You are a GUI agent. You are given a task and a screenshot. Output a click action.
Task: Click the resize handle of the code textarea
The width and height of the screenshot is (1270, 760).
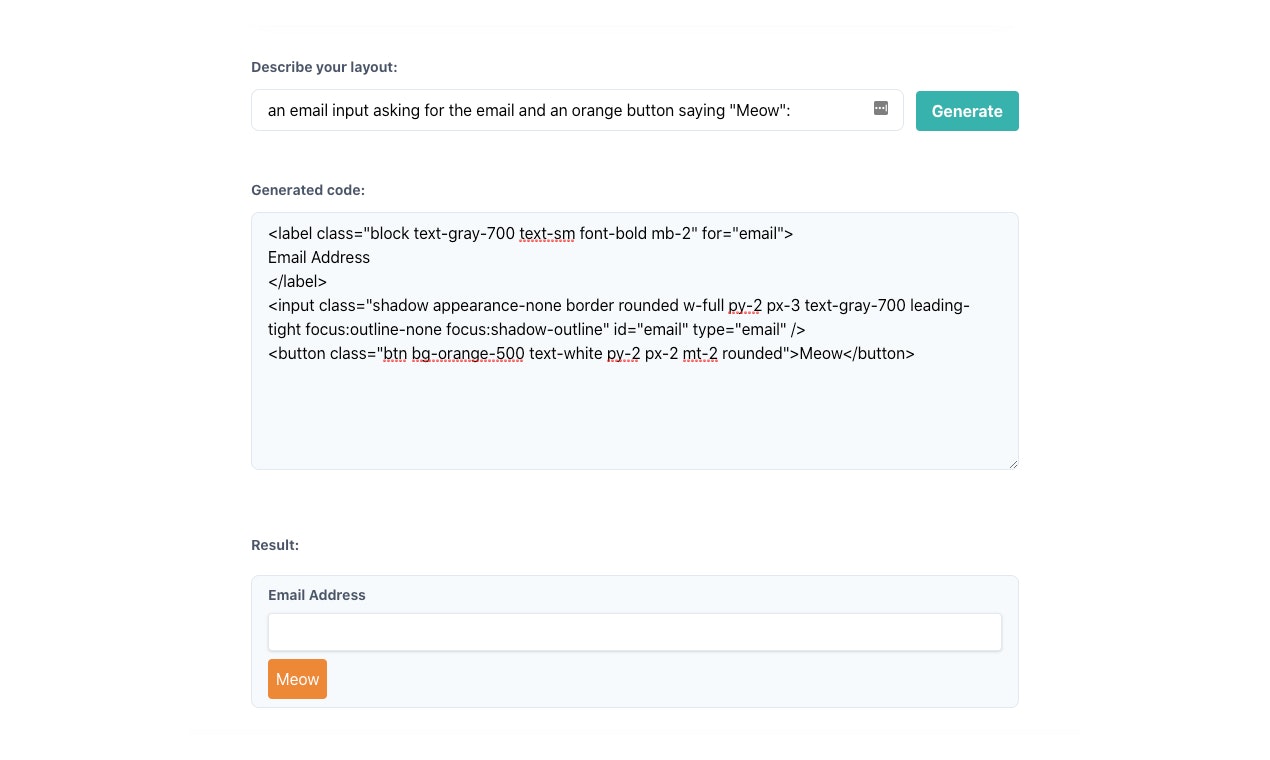click(1013, 464)
